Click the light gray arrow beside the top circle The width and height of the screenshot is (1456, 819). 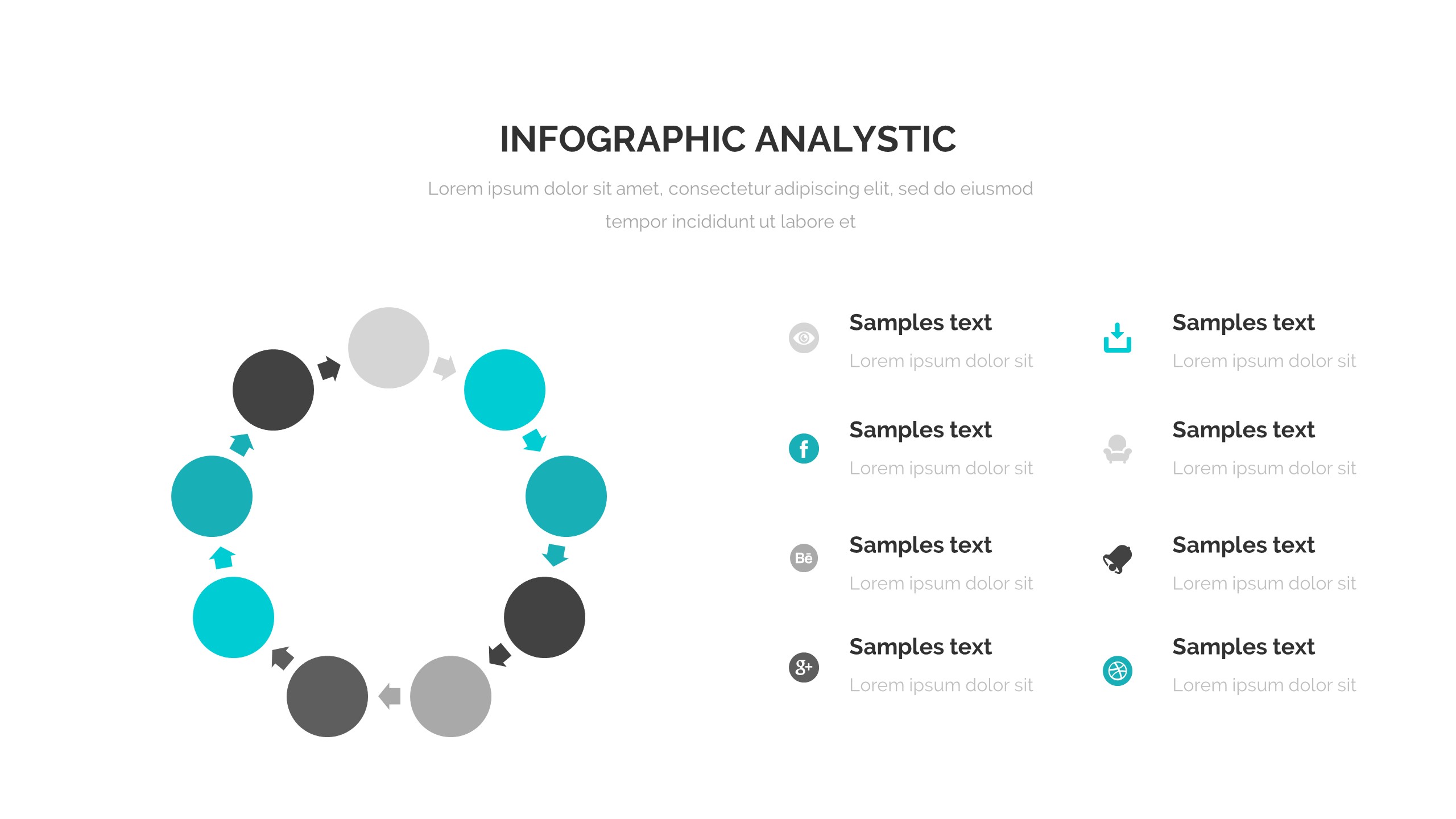click(x=445, y=367)
